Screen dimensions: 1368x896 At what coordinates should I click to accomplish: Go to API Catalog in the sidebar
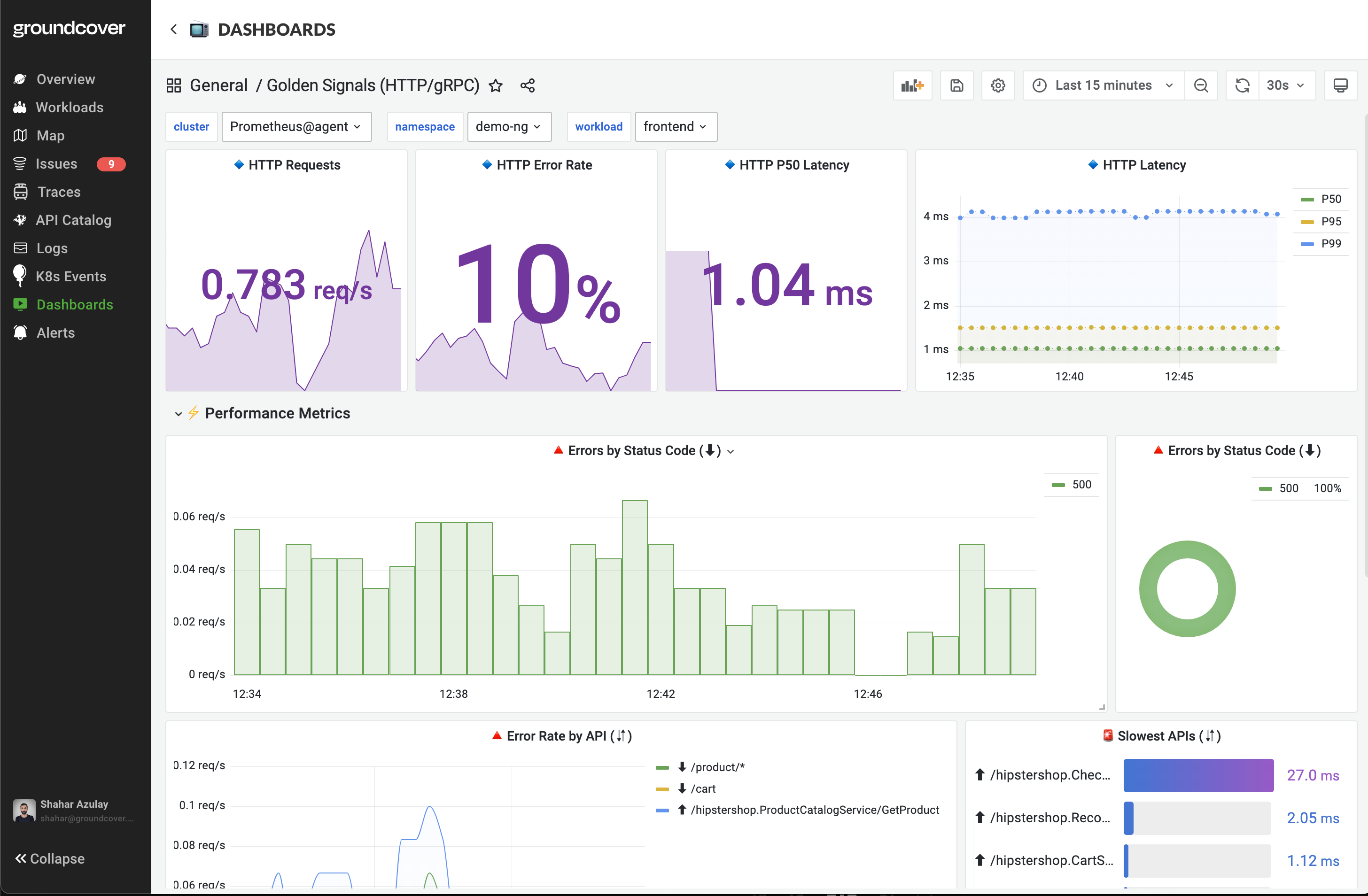tap(73, 220)
